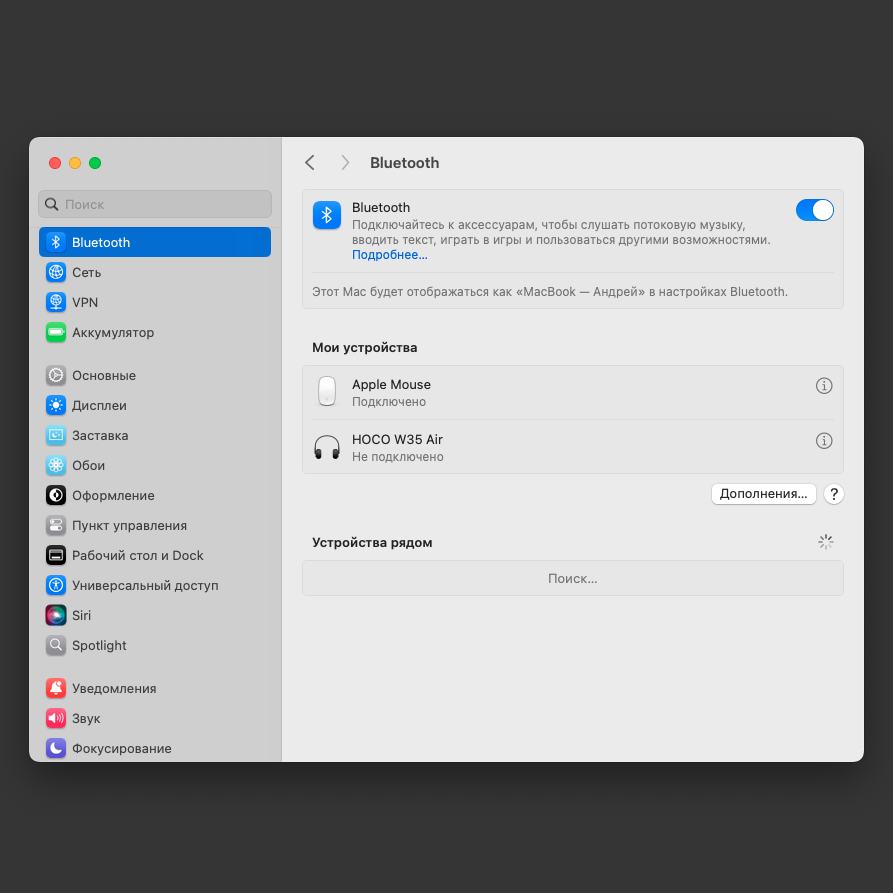Open the Spotlight settings section
This screenshot has width=893, height=893.
click(x=155, y=645)
